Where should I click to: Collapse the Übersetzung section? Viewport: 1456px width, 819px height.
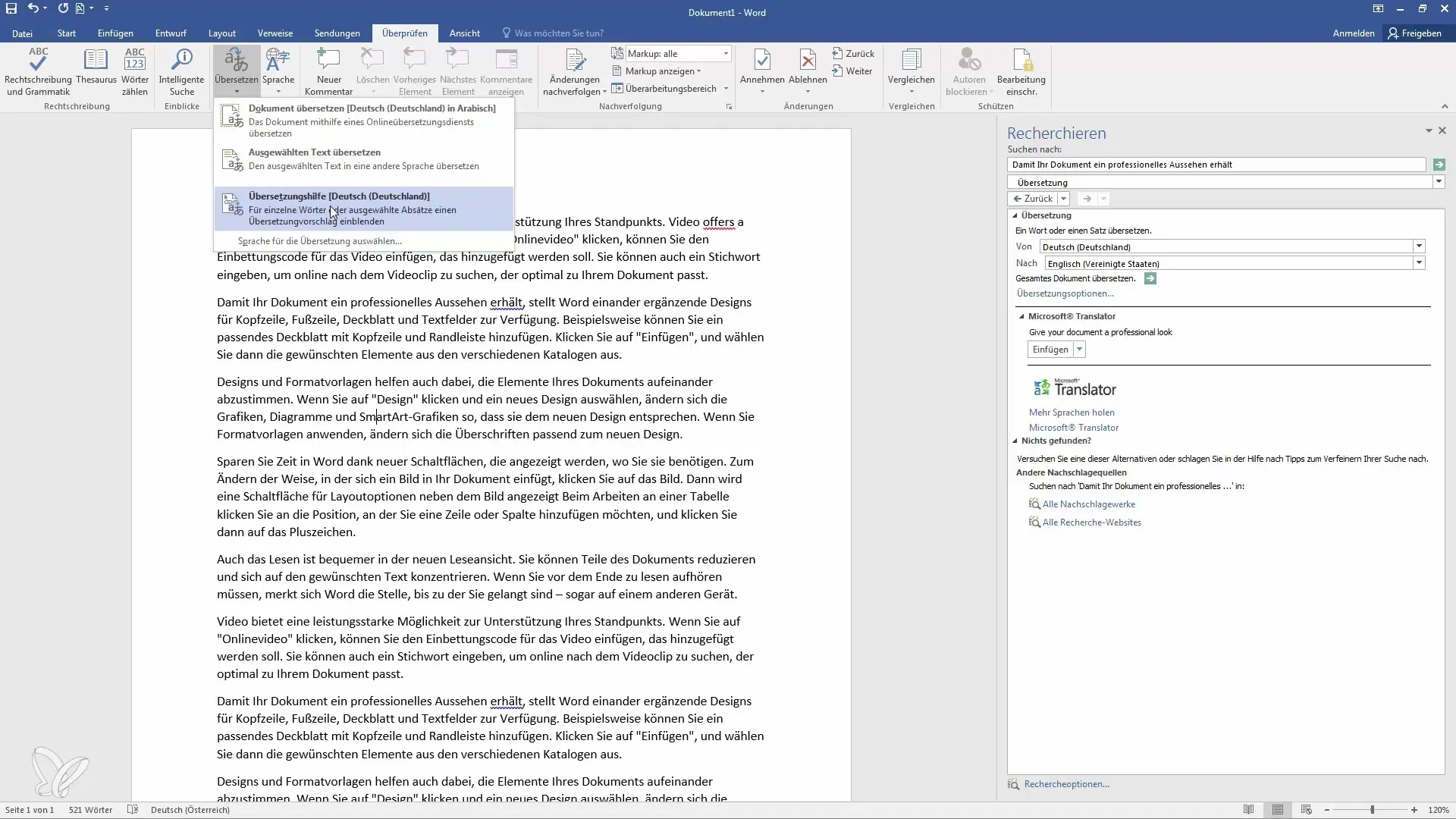point(1015,215)
